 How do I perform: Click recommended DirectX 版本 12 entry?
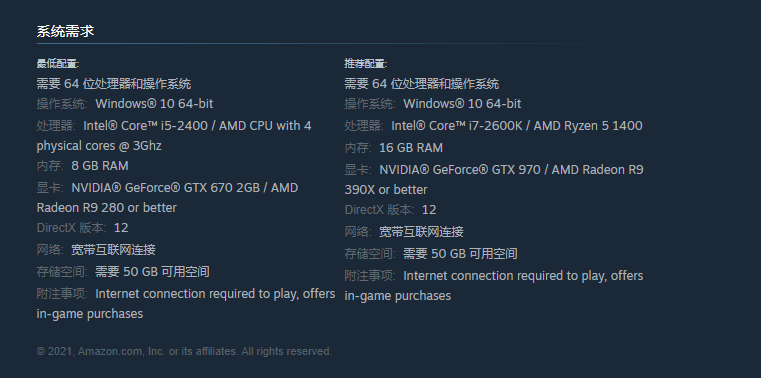coord(390,210)
